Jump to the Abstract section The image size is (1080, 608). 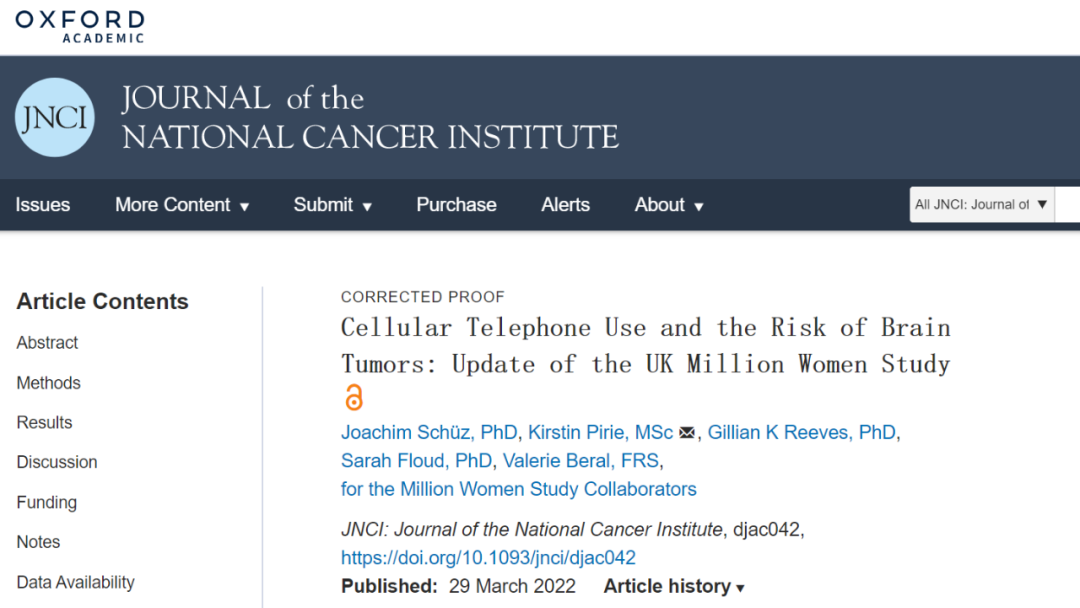[x=47, y=342]
